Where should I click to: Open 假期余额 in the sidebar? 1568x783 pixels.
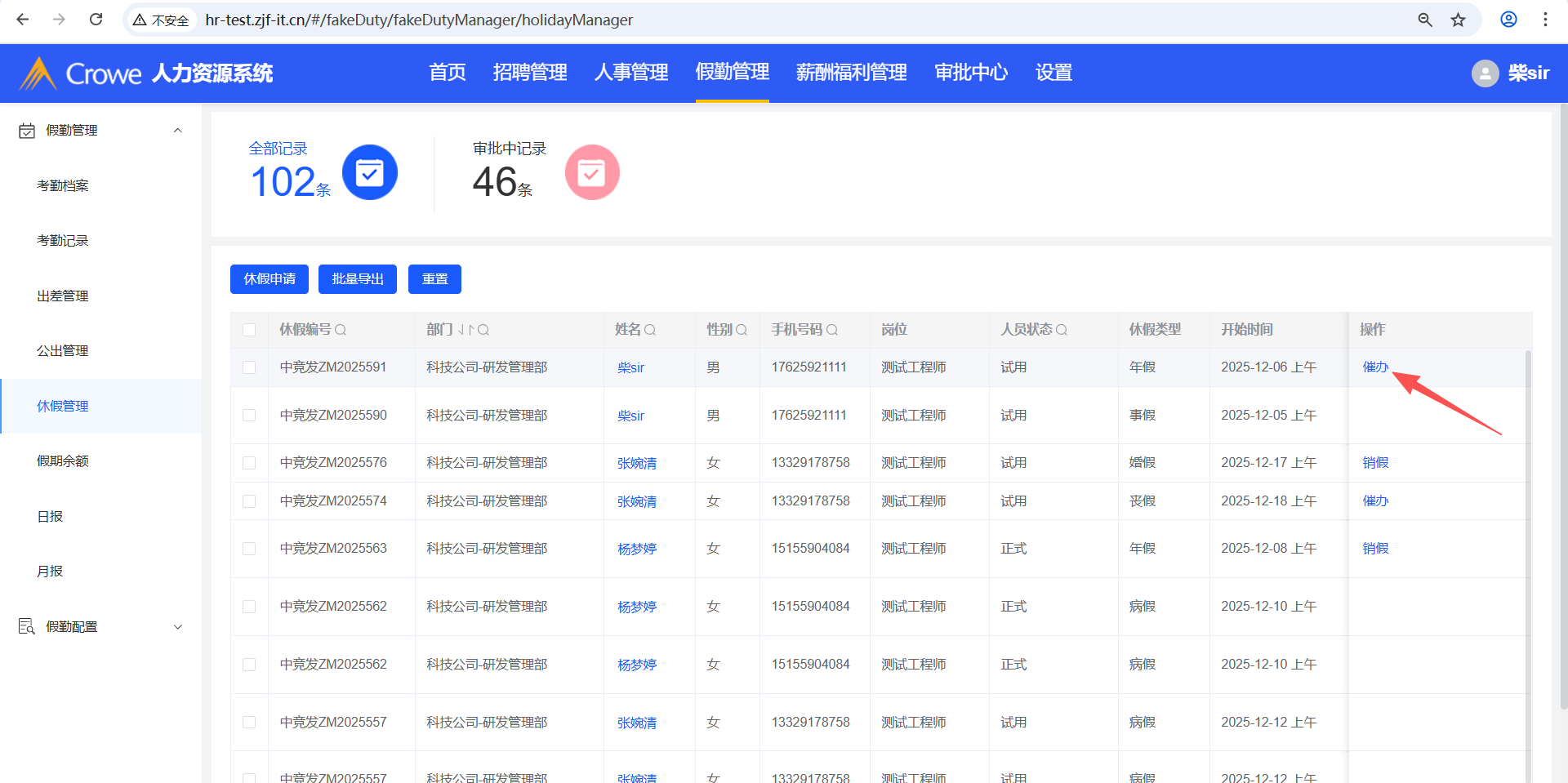pyautogui.click(x=63, y=461)
